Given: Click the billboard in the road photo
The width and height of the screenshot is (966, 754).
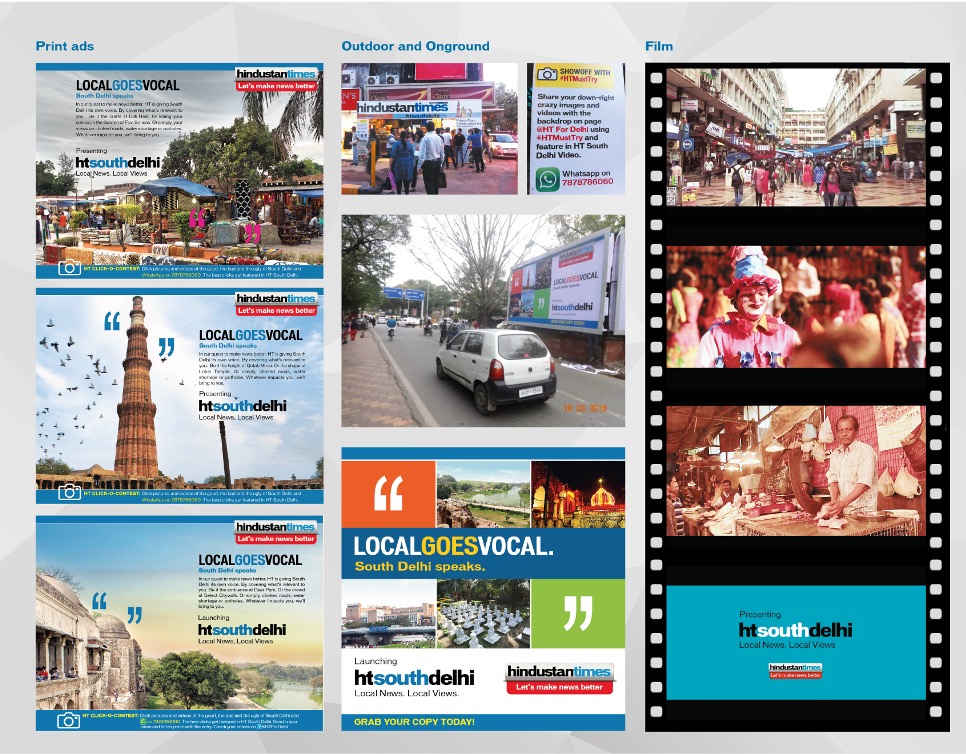Looking at the screenshot, I should [x=559, y=282].
